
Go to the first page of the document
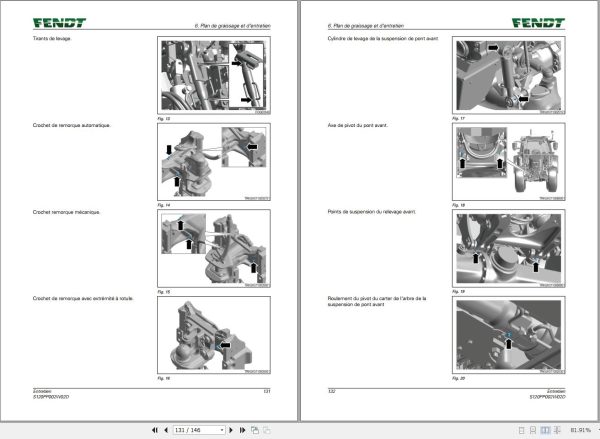tap(155, 430)
